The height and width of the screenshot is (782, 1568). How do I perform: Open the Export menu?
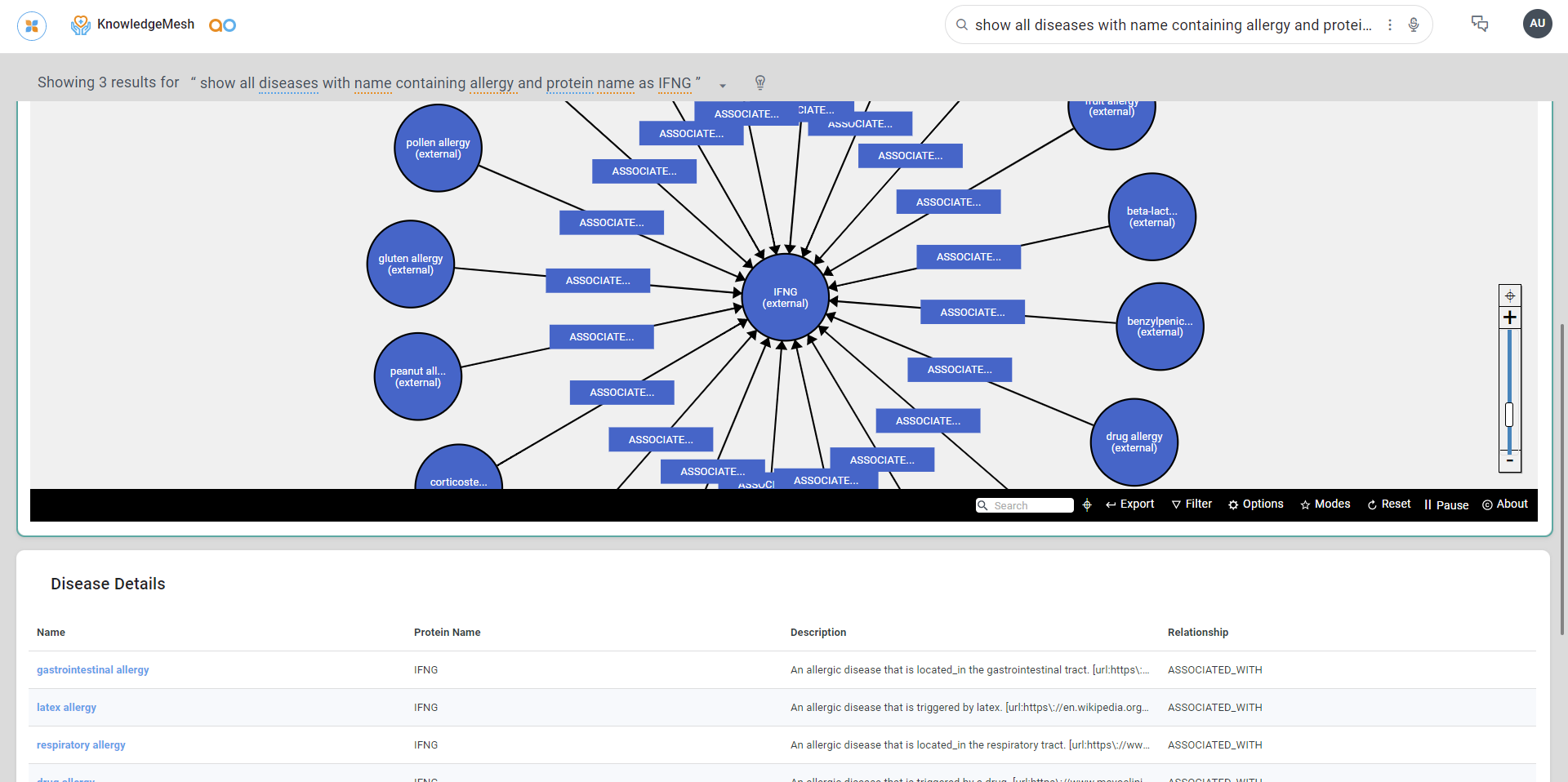click(x=1129, y=504)
